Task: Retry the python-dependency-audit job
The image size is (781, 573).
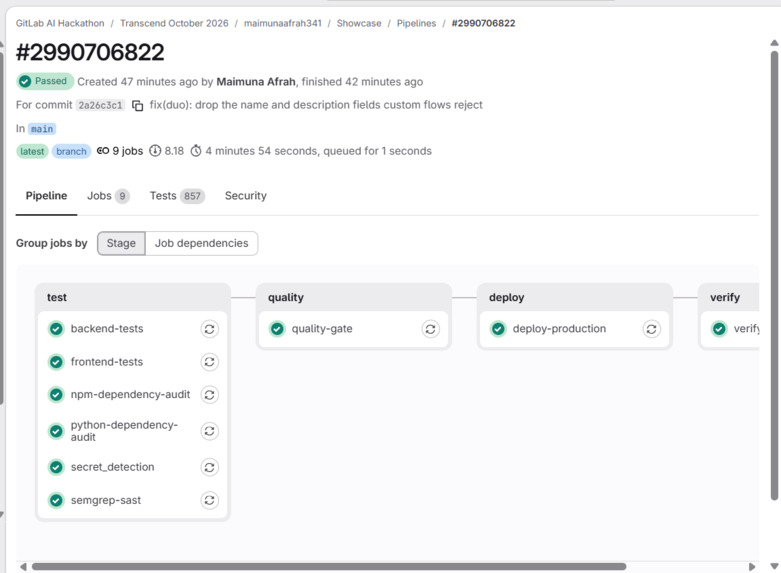Action: (210, 431)
